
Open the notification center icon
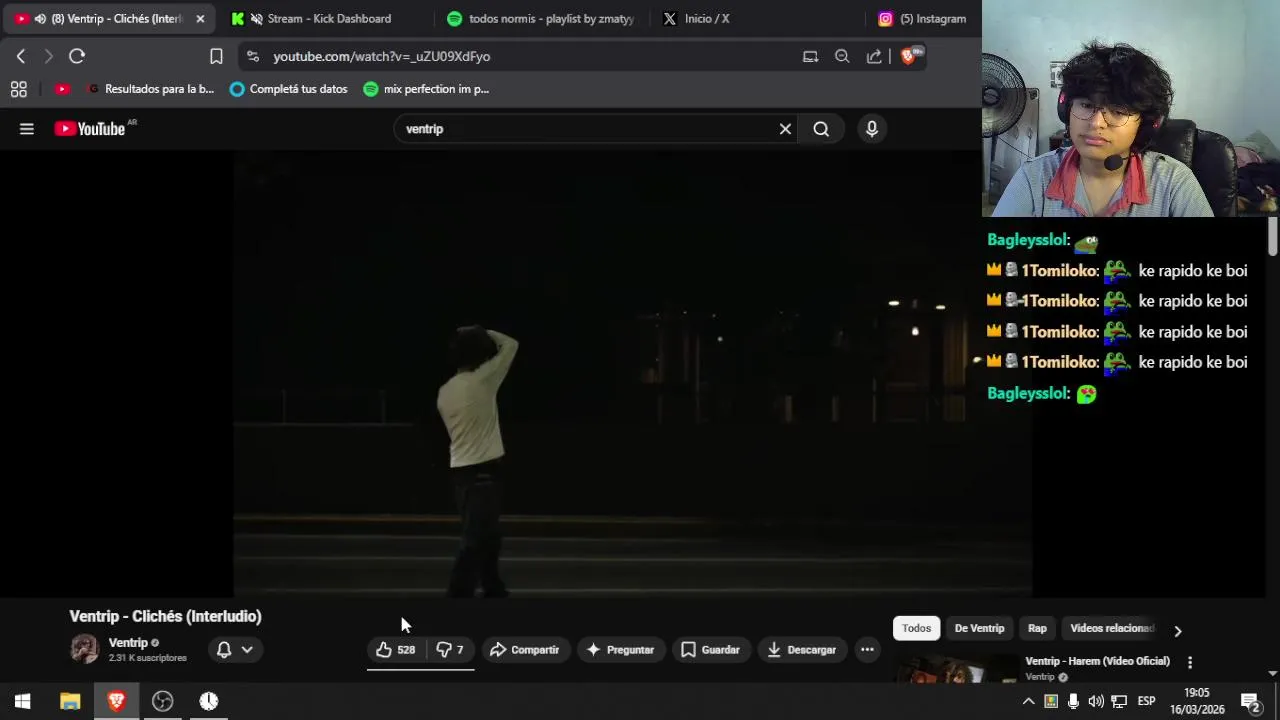click(1250, 701)
